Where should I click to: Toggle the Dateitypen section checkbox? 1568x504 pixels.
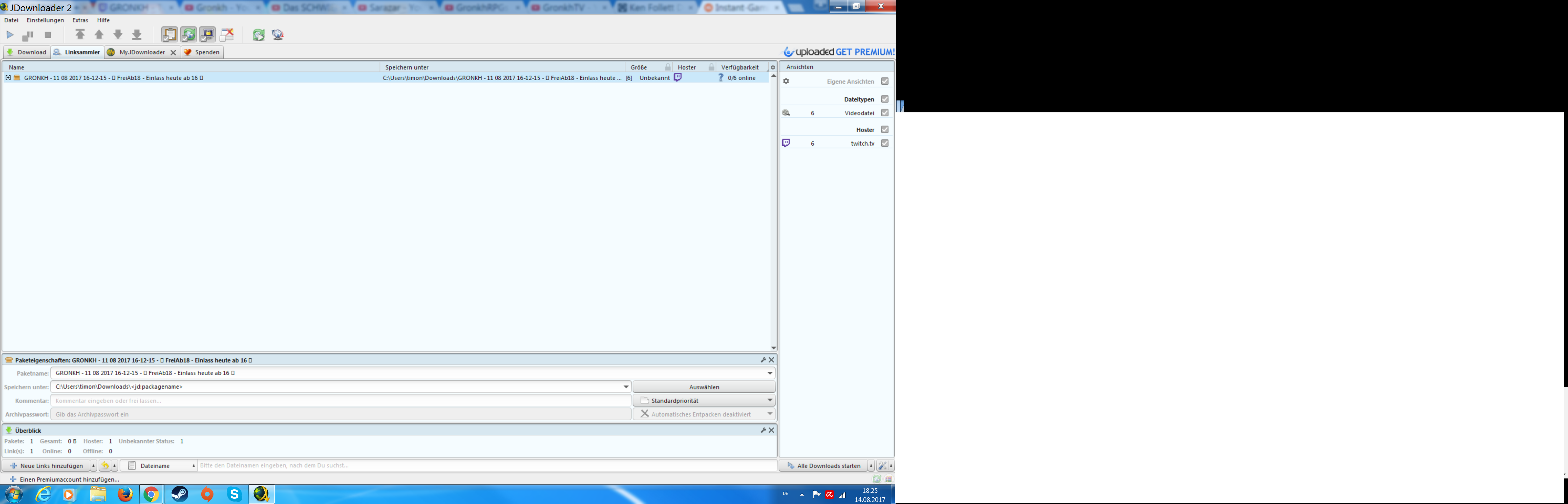coord(884,99)
